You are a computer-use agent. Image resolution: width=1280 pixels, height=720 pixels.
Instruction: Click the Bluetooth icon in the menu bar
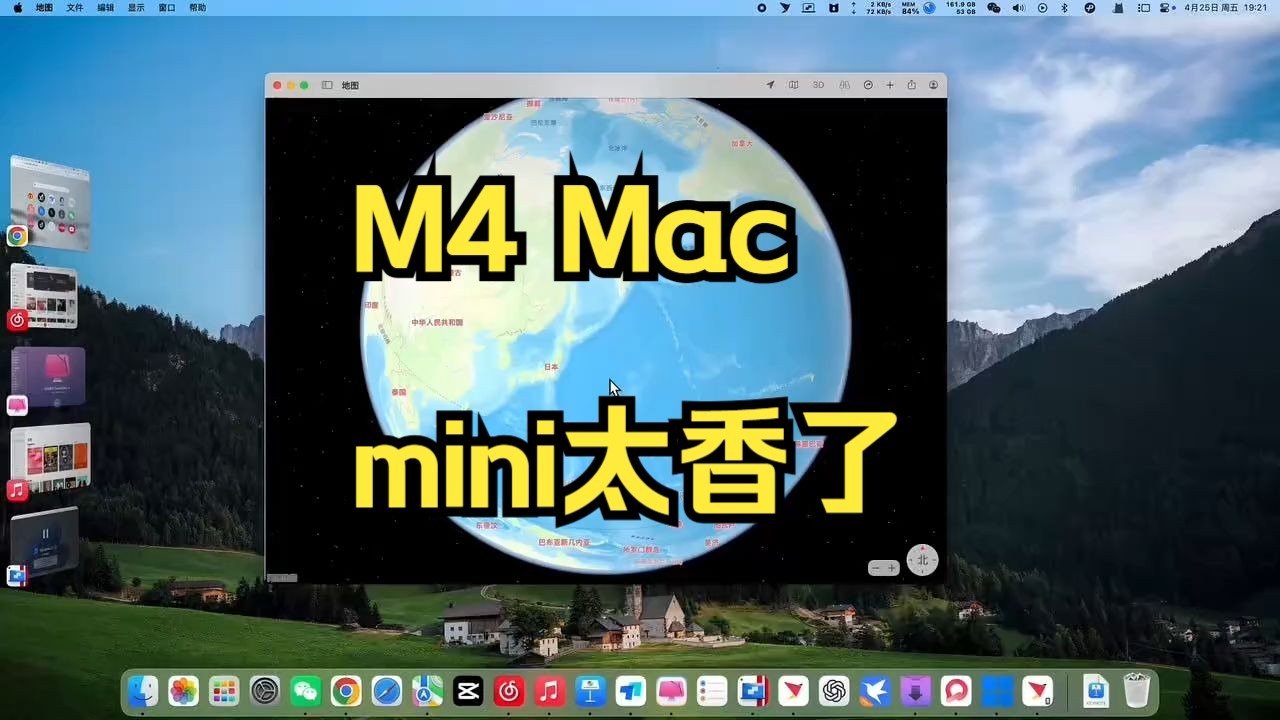pos(1063,8)
